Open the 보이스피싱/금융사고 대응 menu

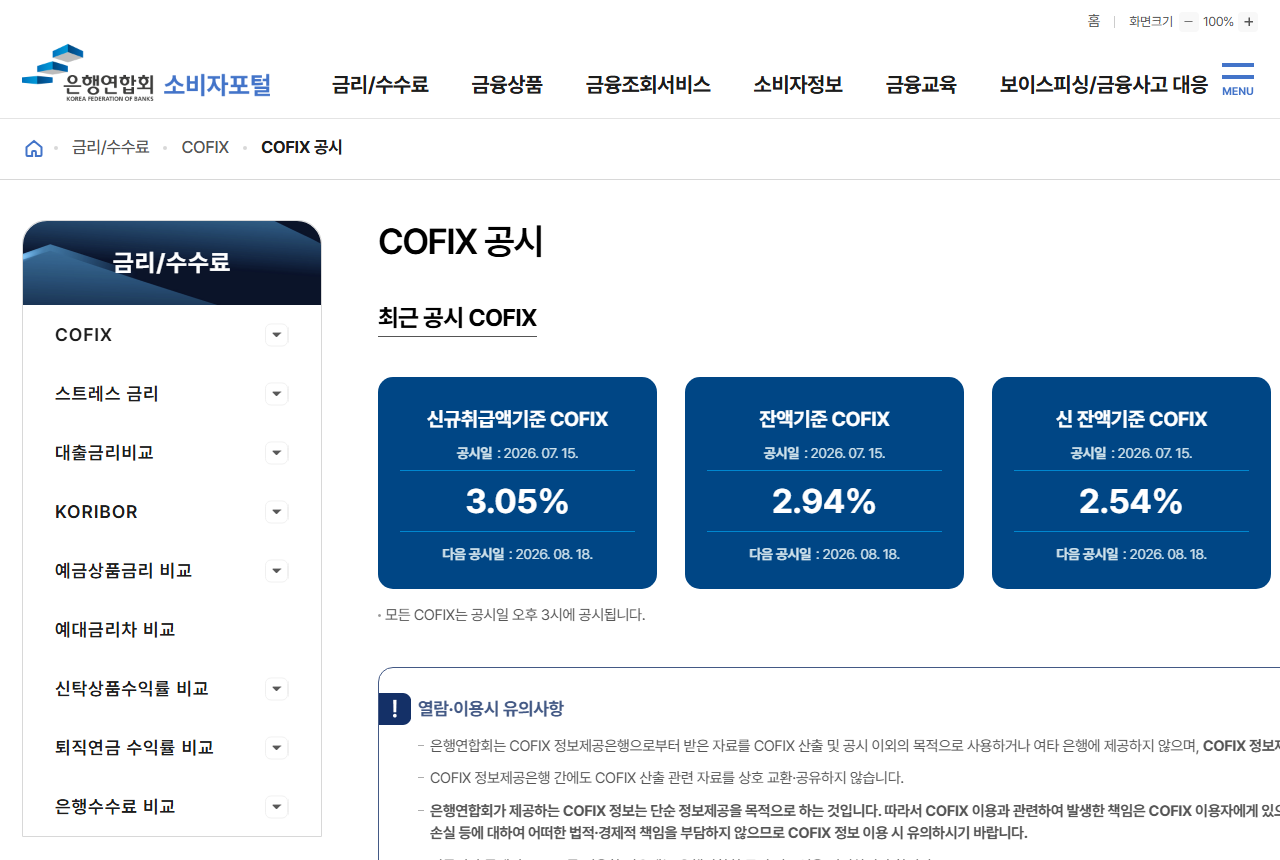pyautogui.click(x=1104, y=85)
